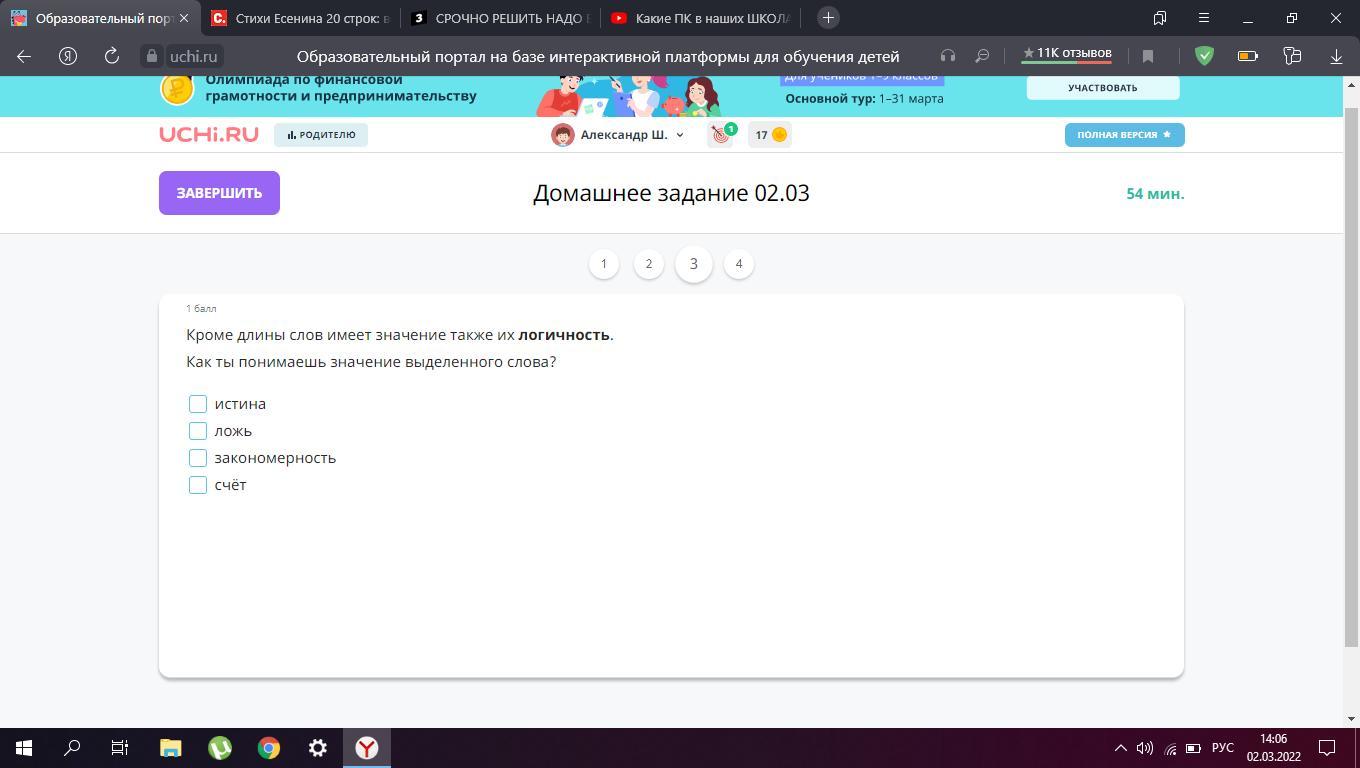This screenshot has width=1360, height=768.
Task: Switch to the 'Стихи Есенина 20 строк' tab
Action: coord(300,18)
